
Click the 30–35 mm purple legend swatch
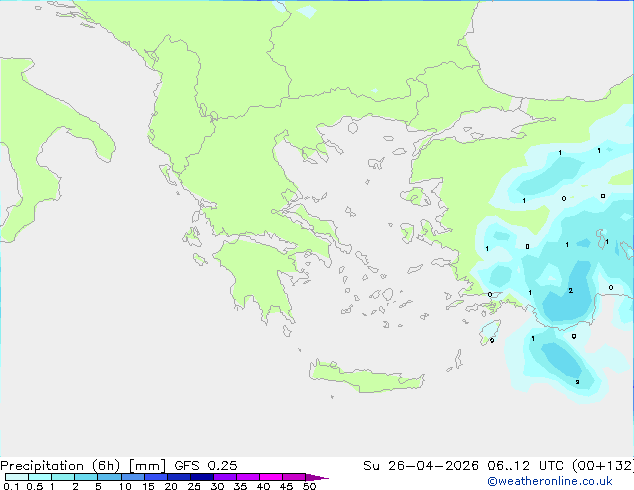224,477
